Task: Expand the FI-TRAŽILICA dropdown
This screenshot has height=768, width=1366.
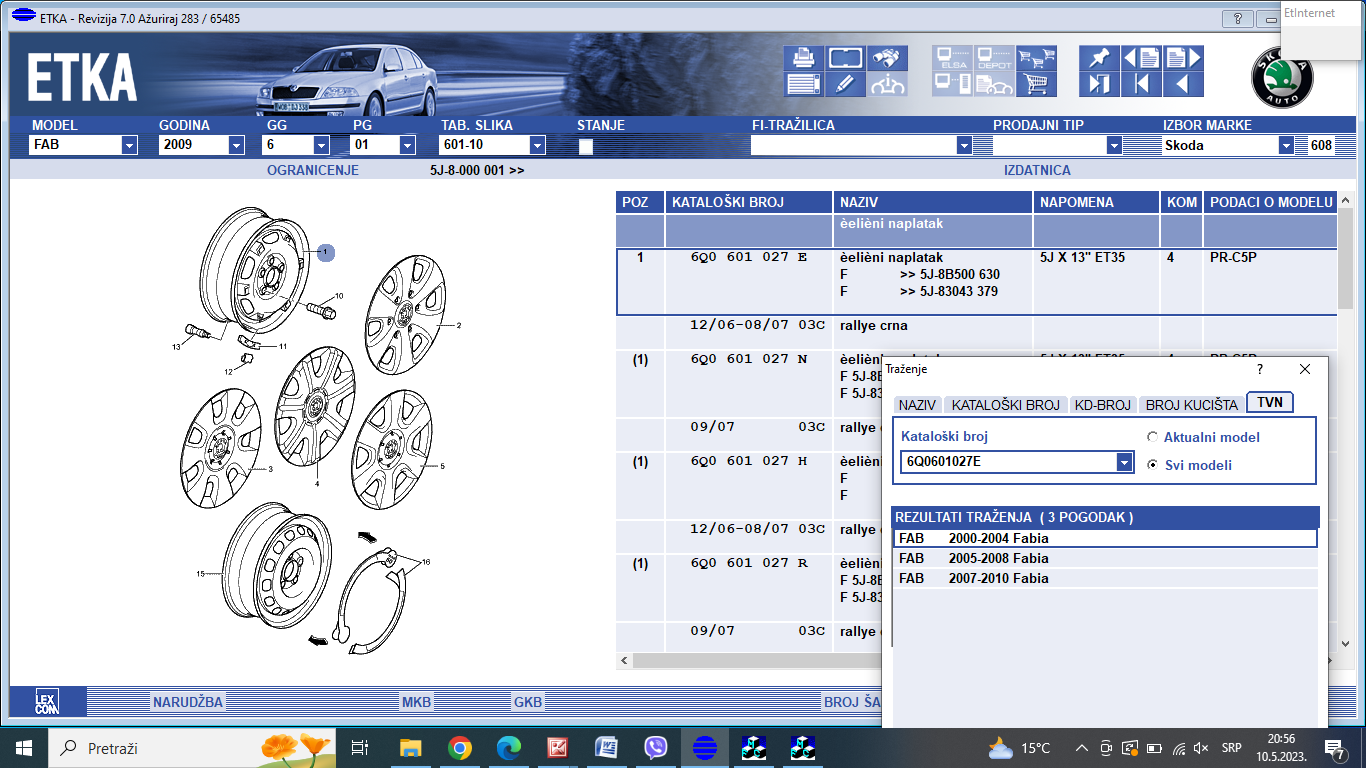Action: coord(964,145)
